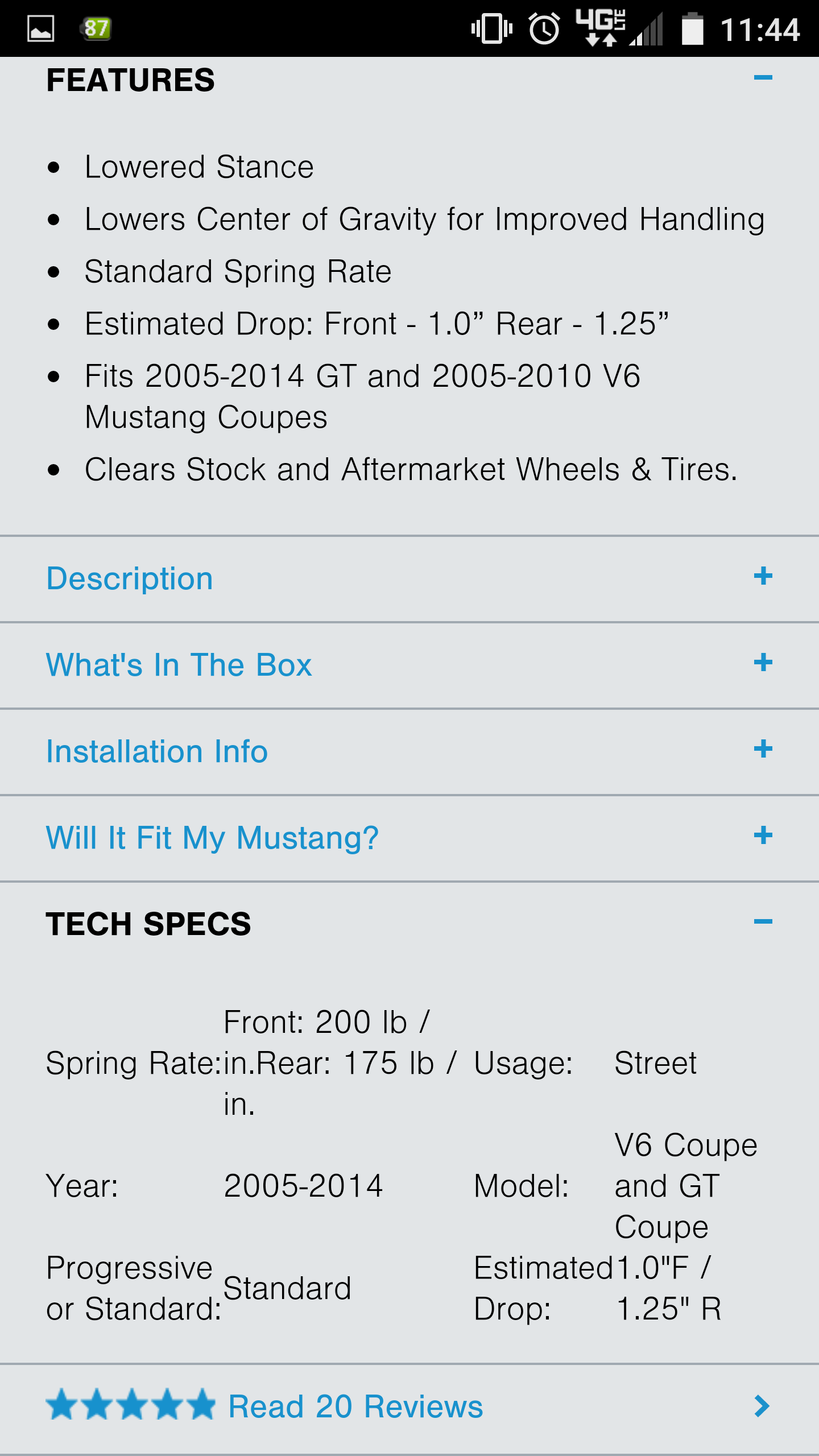
Task: Tap the FEATURES heading
Action: [130, 80]
